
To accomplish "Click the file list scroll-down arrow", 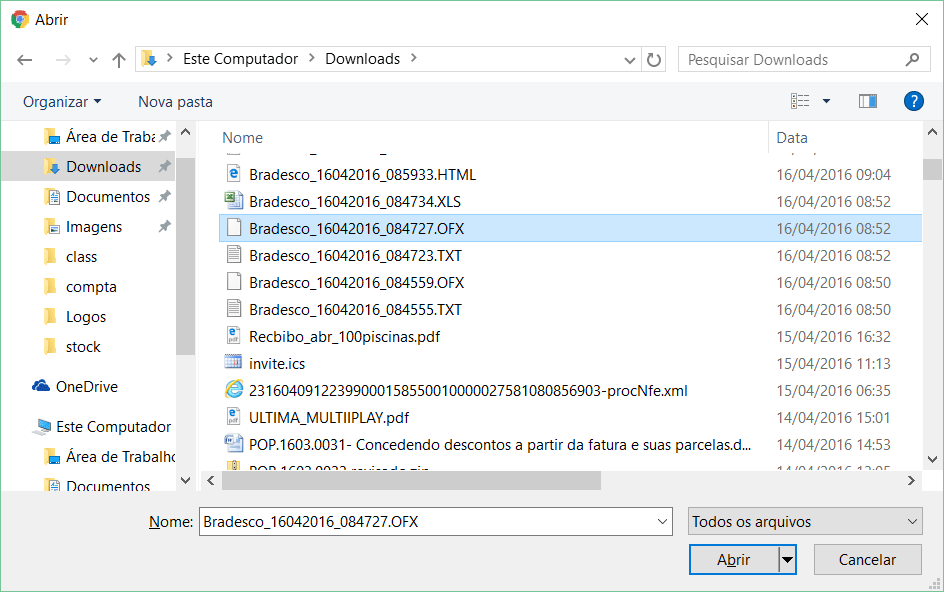I will click(x=933, y=460).
